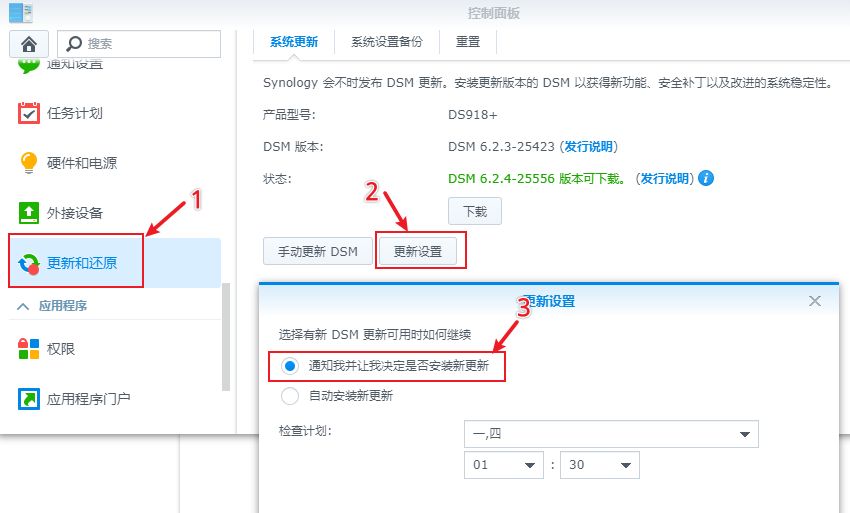Open the 检查计划 day dropdown

point(611,434)
